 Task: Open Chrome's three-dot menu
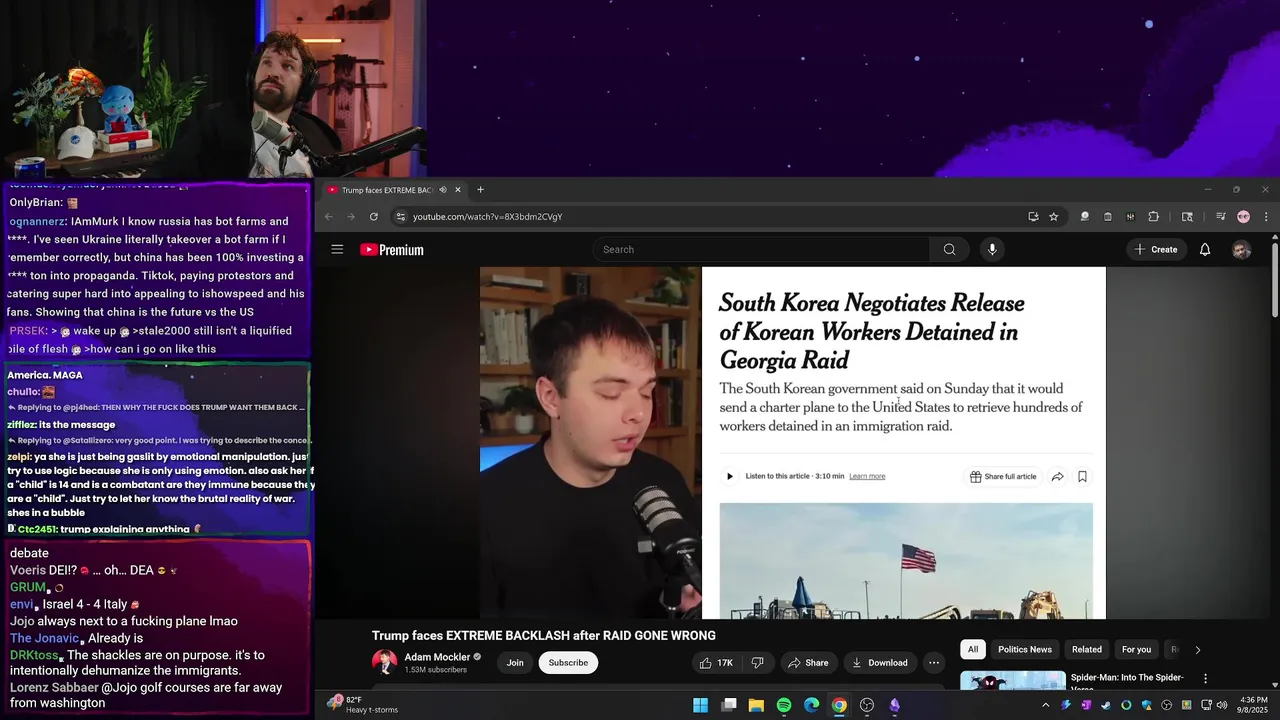pyautogui.click(x=1266, y=216)
